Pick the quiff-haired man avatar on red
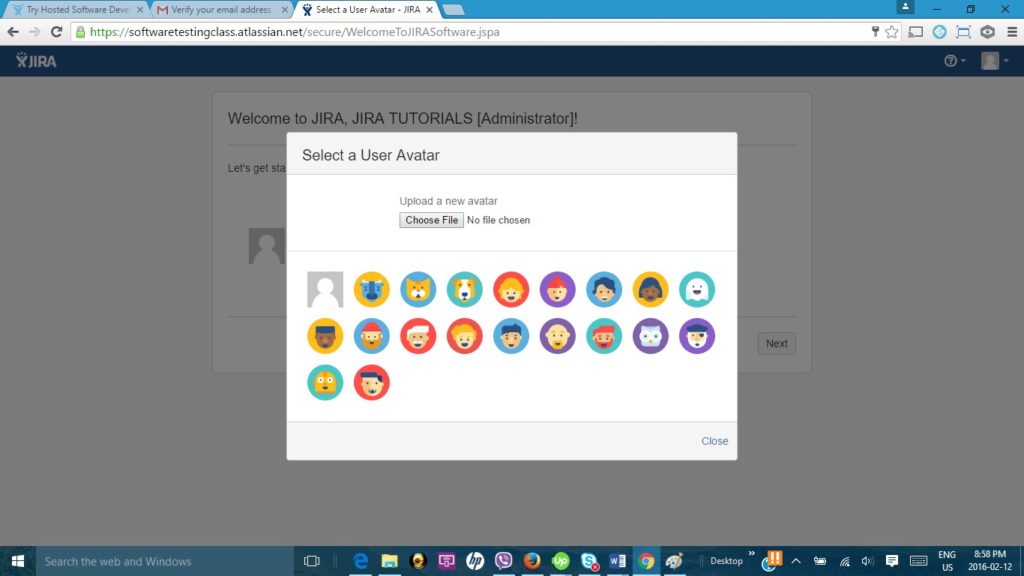Image resolution: width=1024 pixels, height=576 pixels. coord(372,382)
